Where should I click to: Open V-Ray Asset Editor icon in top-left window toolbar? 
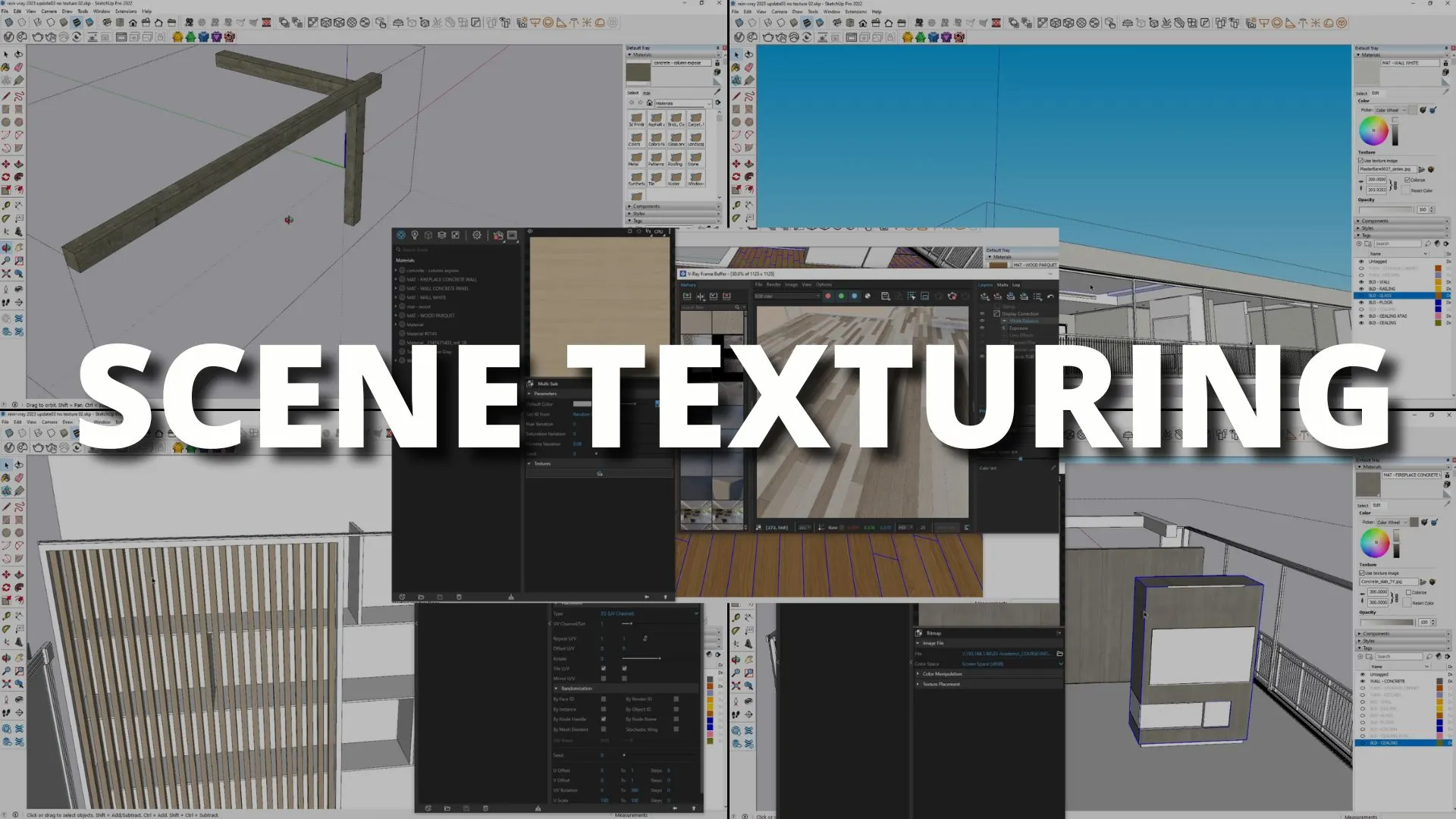tap(9, 36)
